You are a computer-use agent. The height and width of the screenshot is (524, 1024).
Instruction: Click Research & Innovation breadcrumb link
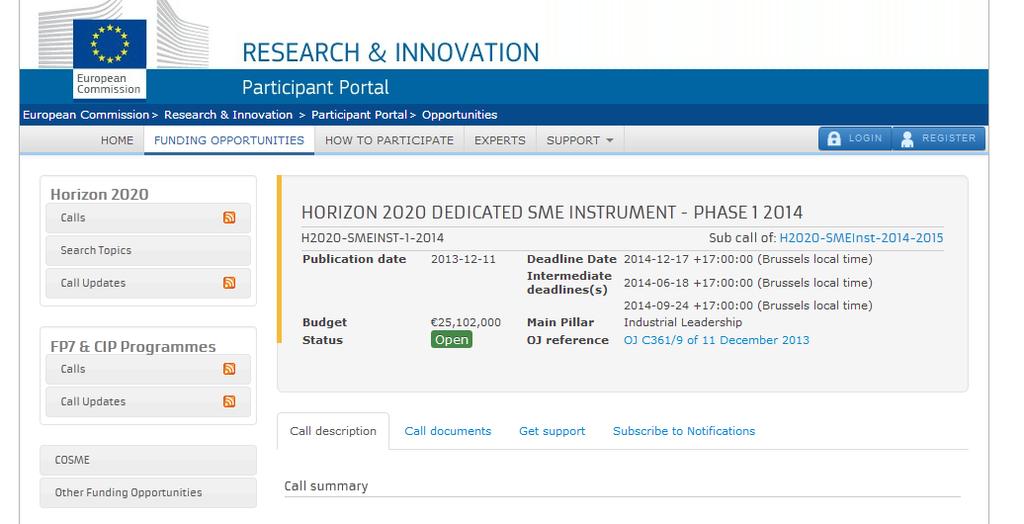[x=228, y=115]
